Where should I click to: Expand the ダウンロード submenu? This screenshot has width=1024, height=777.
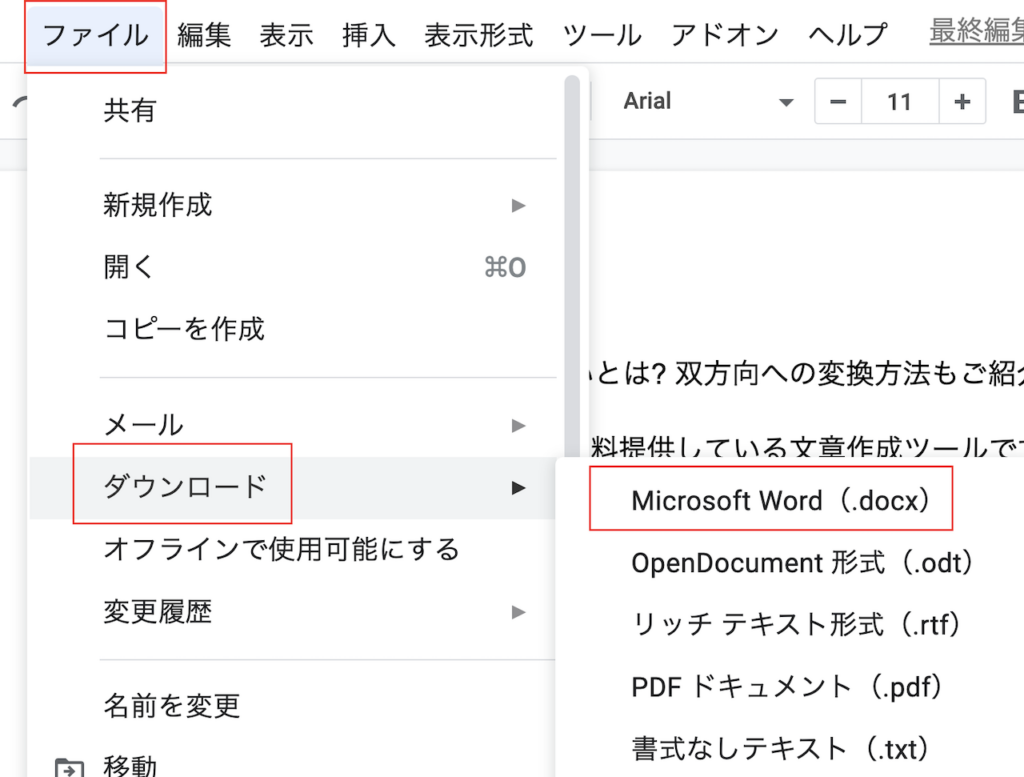point(293,488)
